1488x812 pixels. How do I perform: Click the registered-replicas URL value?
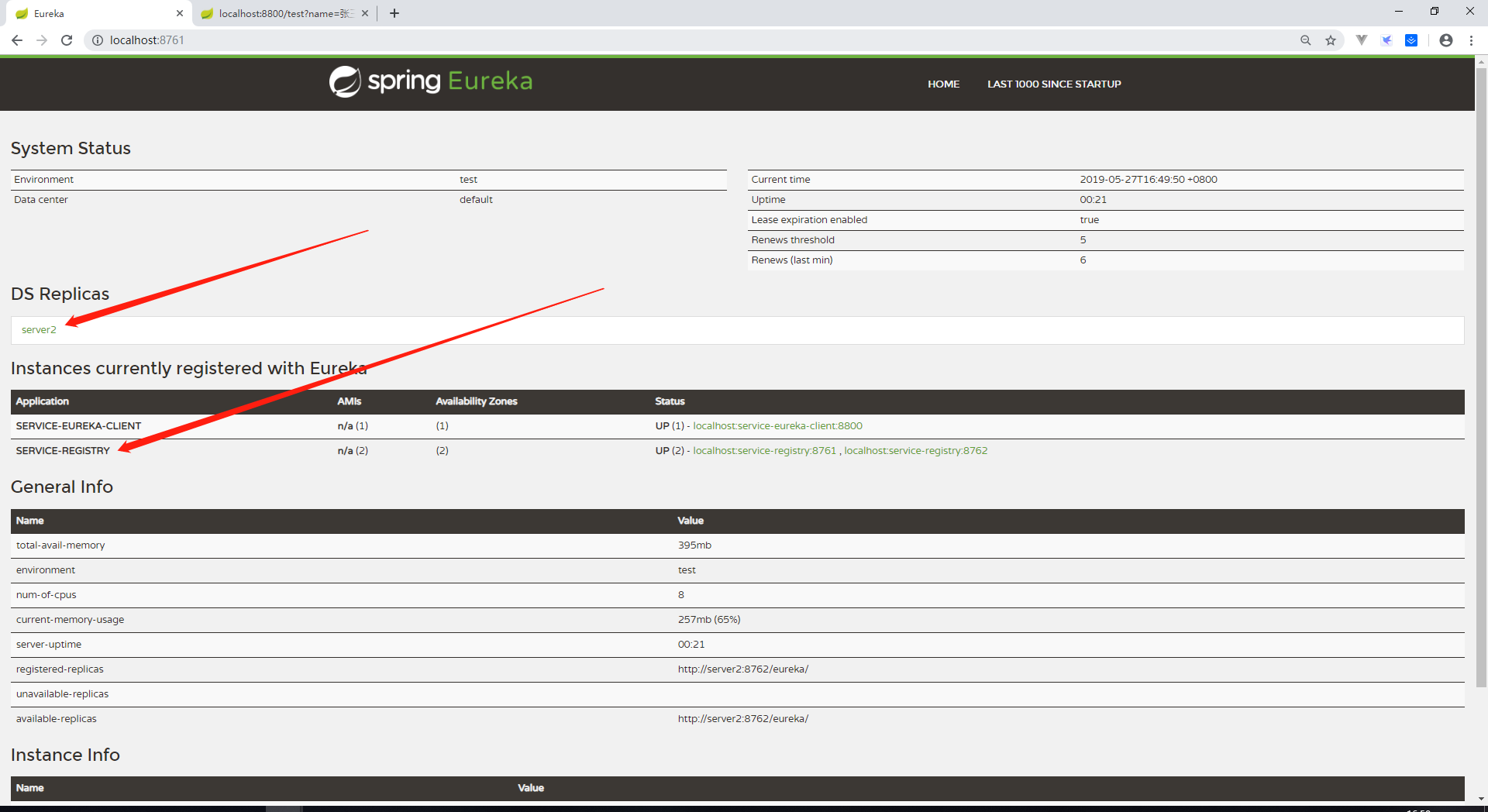743,669
